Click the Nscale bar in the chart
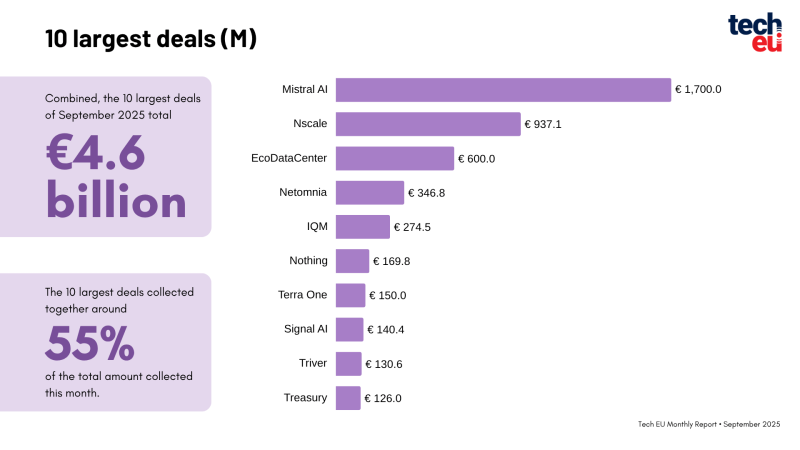Screen dimensions: 800x450 [x=428, y=124]
